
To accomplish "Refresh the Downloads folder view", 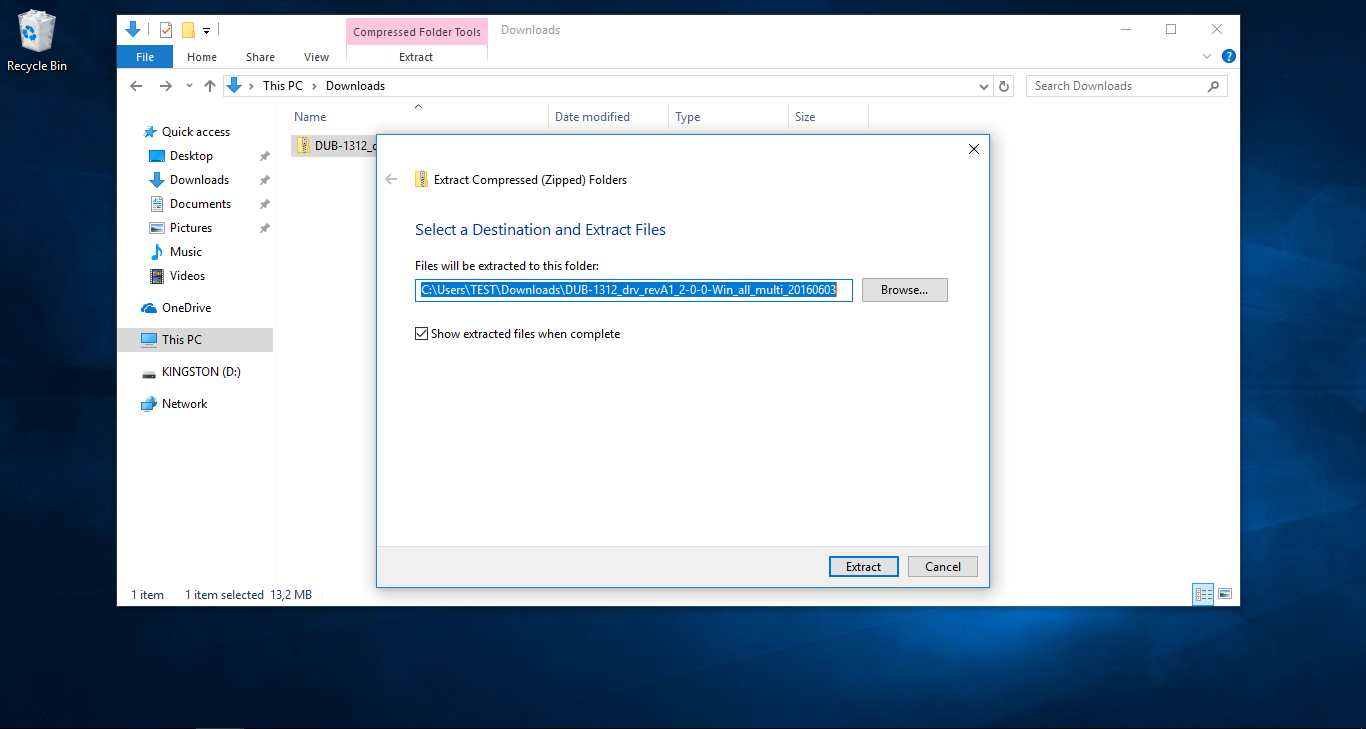I will [1005, 86].
